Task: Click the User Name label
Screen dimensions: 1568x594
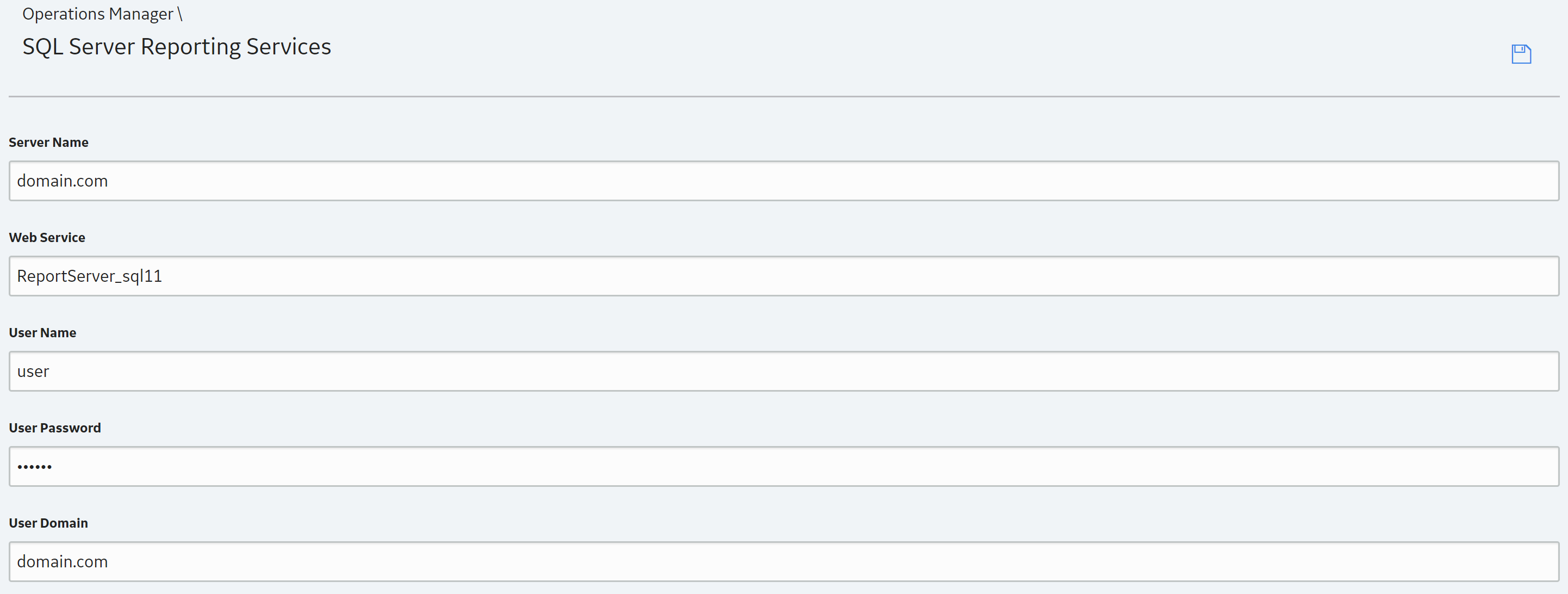Action: point(42,333)
